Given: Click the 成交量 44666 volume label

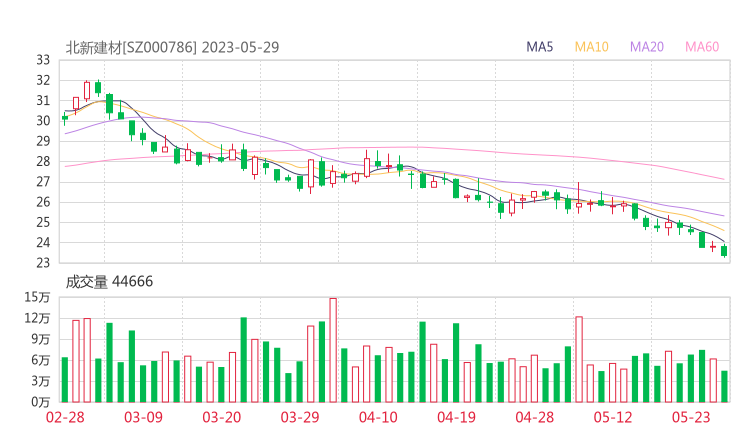Looking at the screenshot, I should (x=109, y=282).
